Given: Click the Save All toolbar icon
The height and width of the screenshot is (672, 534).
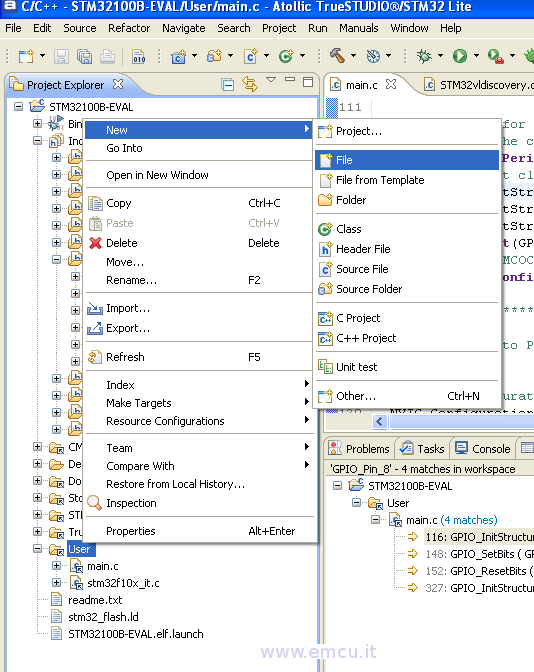Looking at the screenshot, I should click(84, 56).
